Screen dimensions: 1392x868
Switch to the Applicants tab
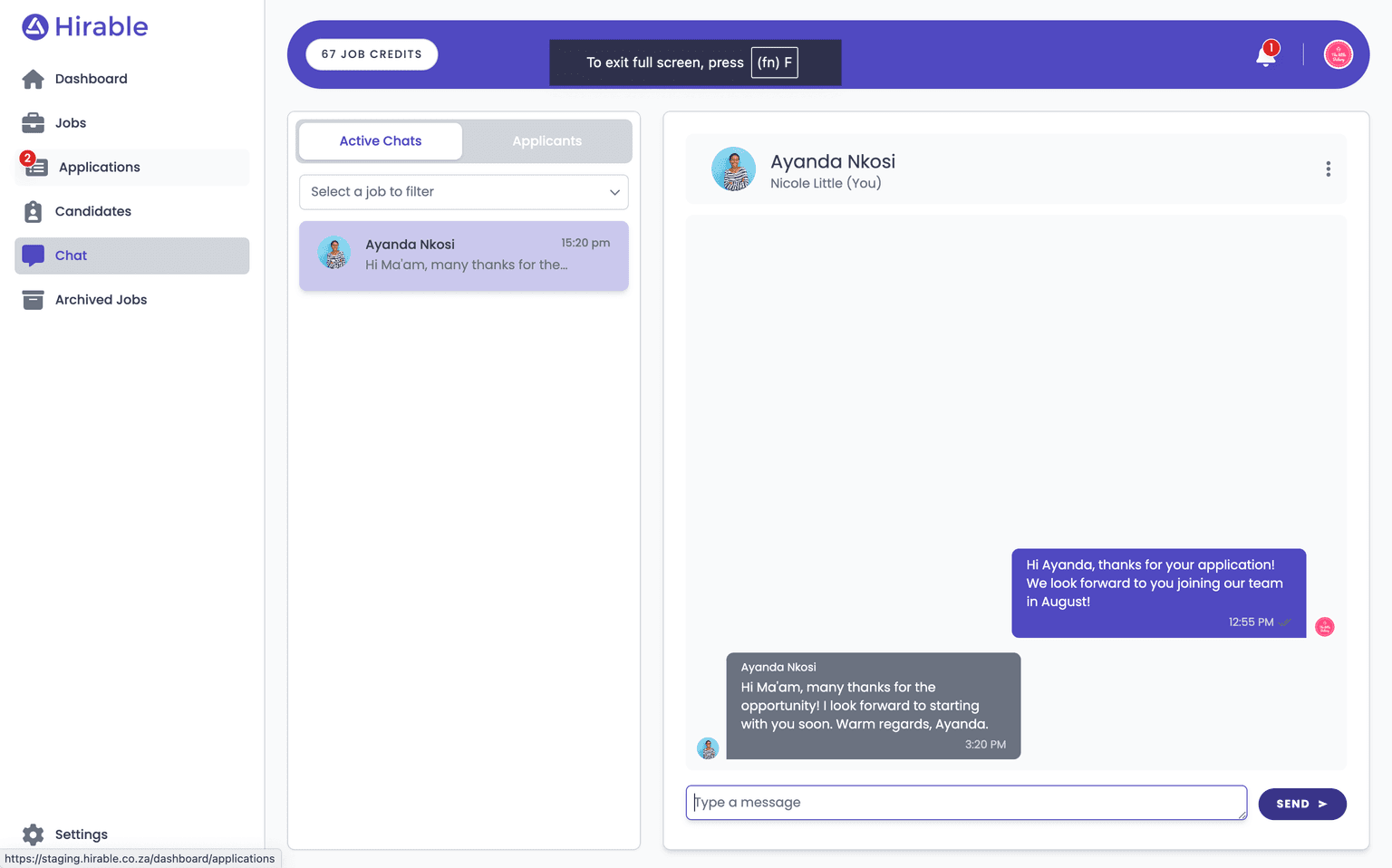tap(546, 141)
